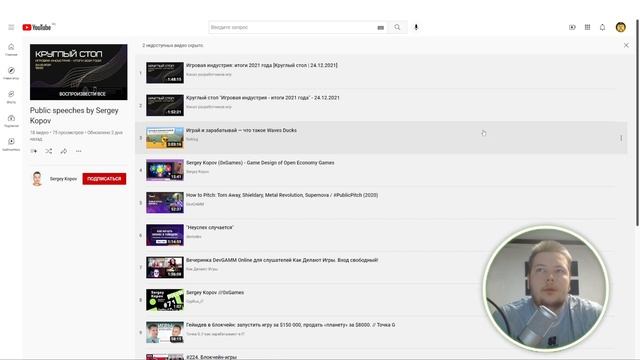Save playlist with the add-to-library icon

33,151
